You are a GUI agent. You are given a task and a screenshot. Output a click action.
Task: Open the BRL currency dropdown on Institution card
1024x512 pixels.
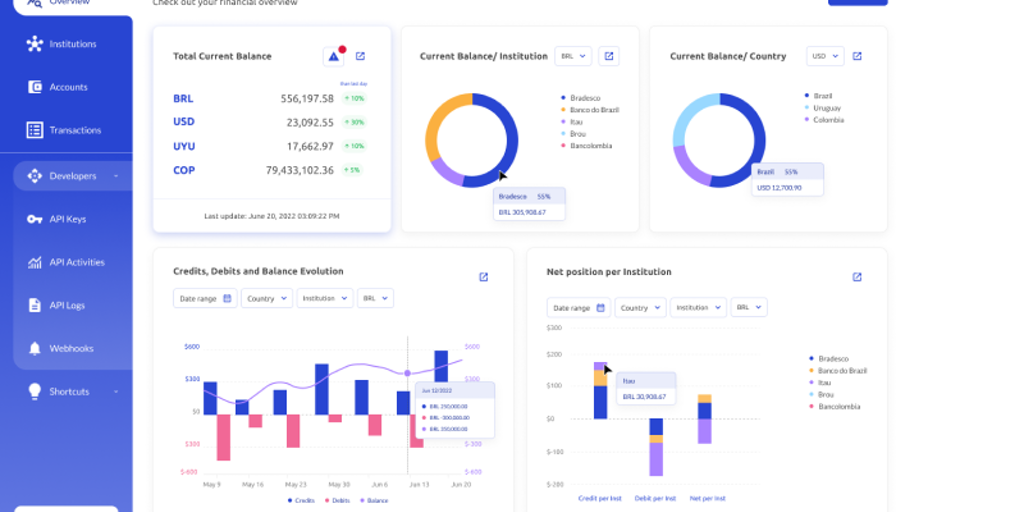[x=573, y=56]
